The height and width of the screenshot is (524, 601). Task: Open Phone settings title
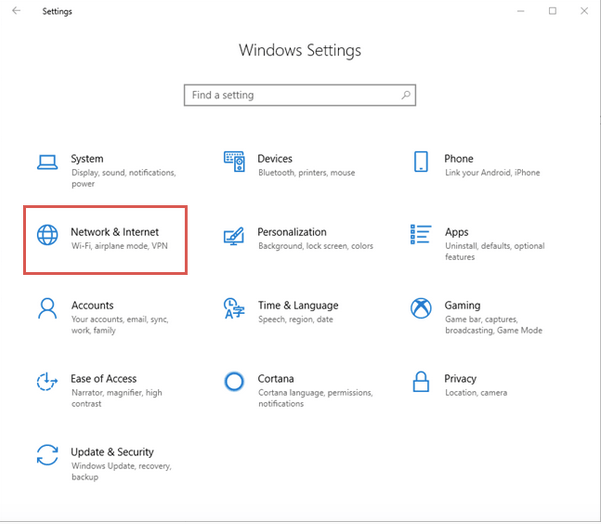[459, 159]
